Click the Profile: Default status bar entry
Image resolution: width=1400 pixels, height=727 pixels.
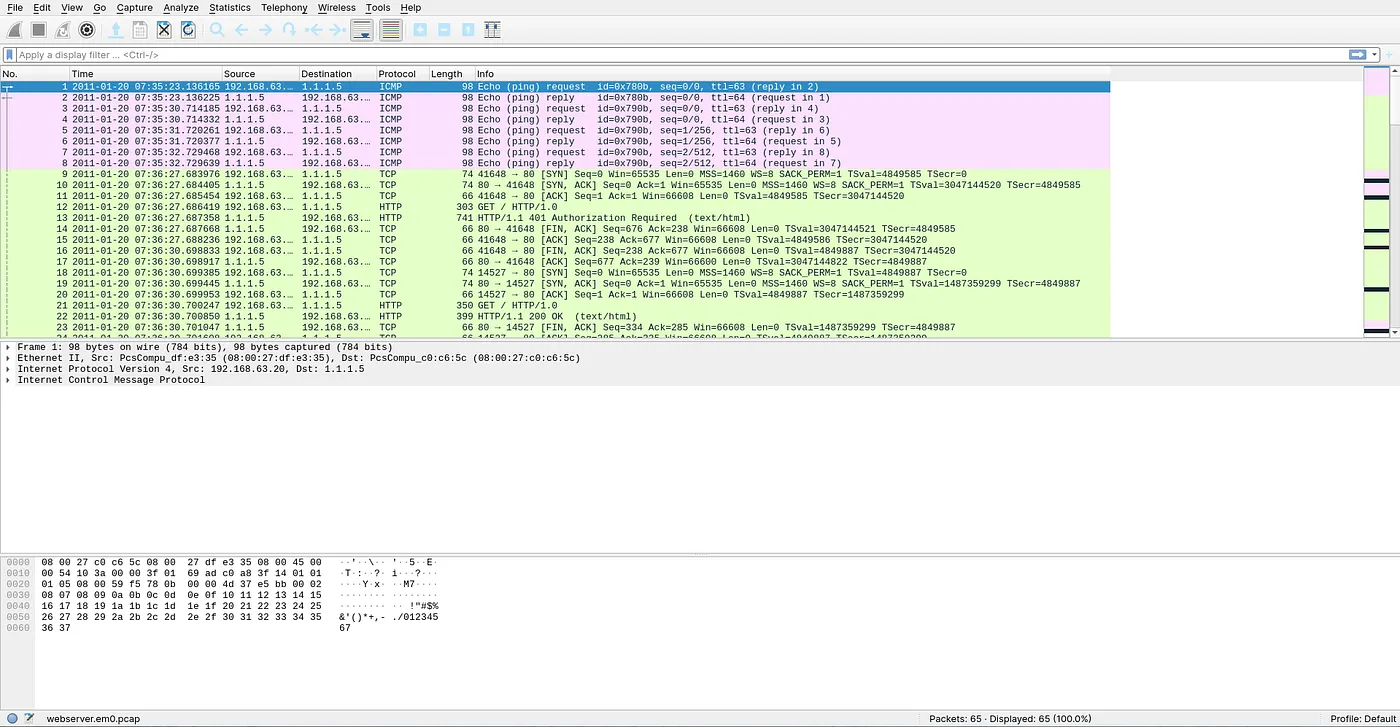click(x=1362, y=719)
